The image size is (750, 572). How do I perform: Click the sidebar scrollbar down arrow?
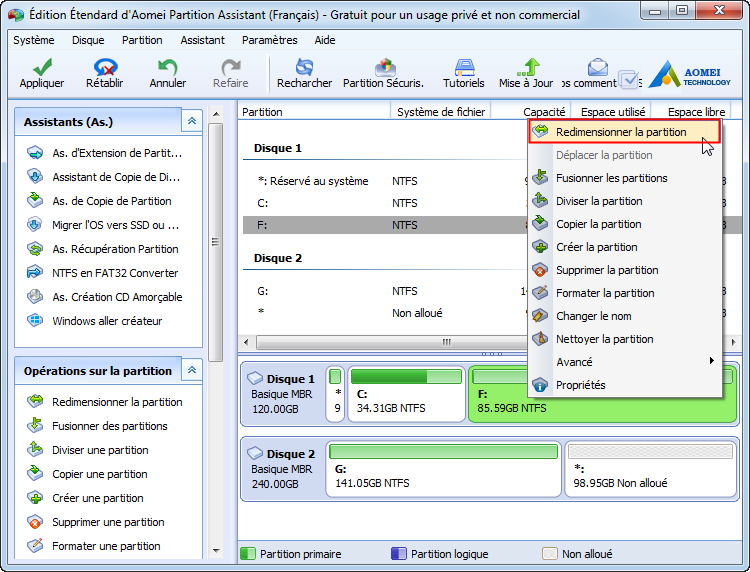point(216,551)
